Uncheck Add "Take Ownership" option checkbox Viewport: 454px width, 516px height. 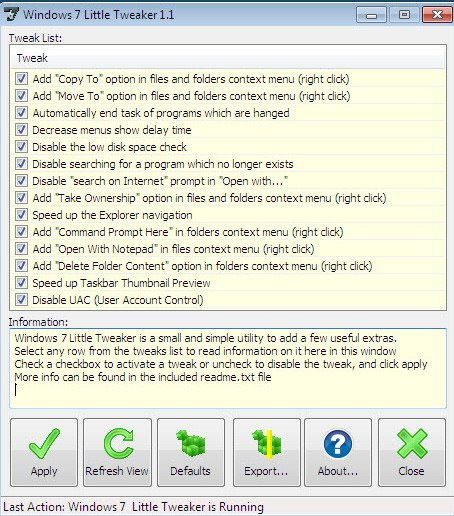pyautogui.click(x=21, y=198)
